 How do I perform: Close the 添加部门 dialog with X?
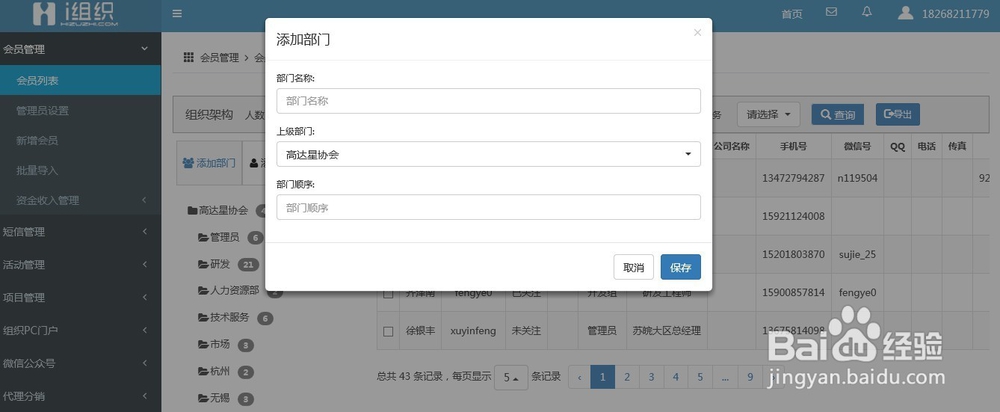[697, 33]
